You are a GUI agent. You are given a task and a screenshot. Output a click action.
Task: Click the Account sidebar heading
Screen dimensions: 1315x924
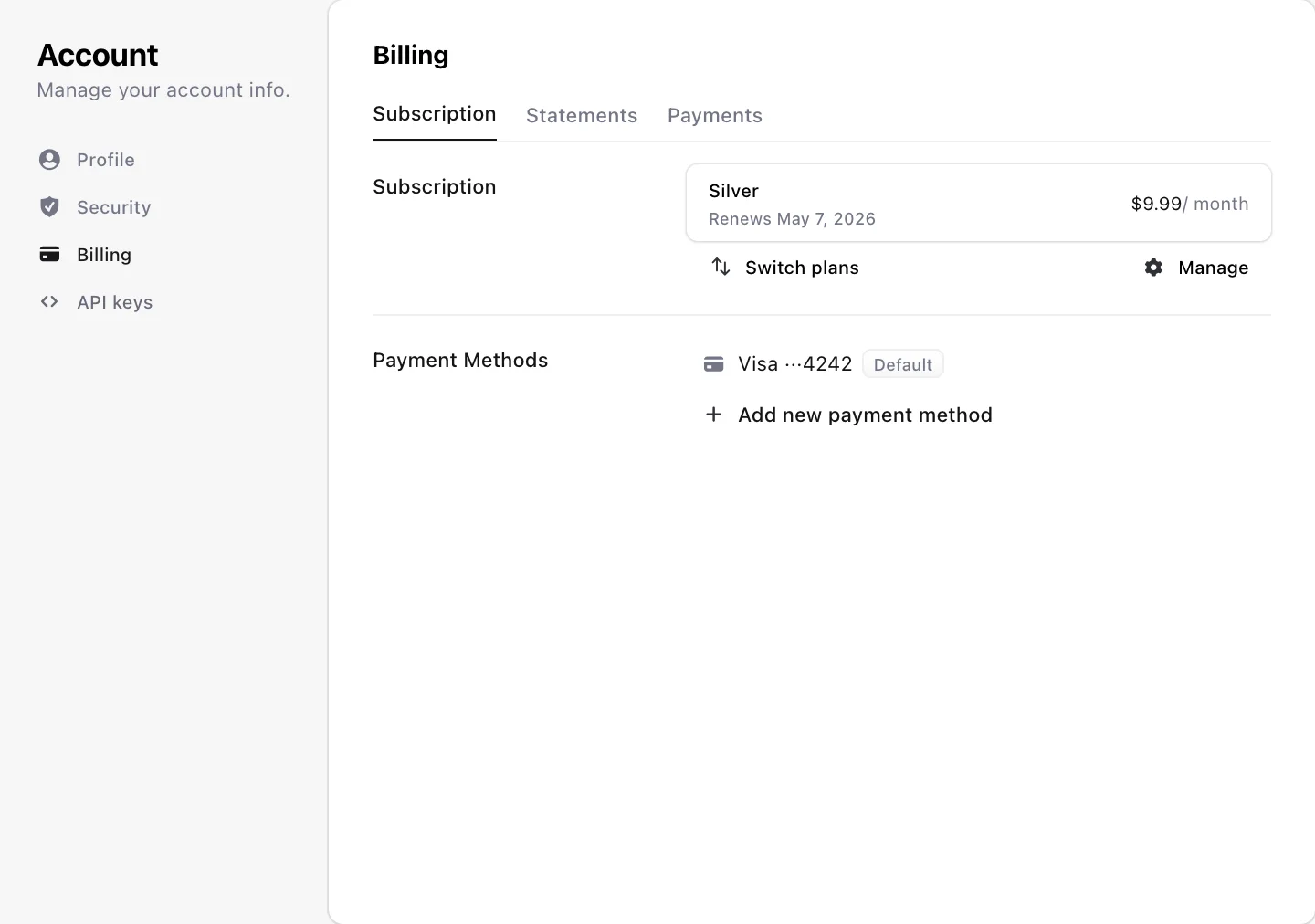pos(98,55)
